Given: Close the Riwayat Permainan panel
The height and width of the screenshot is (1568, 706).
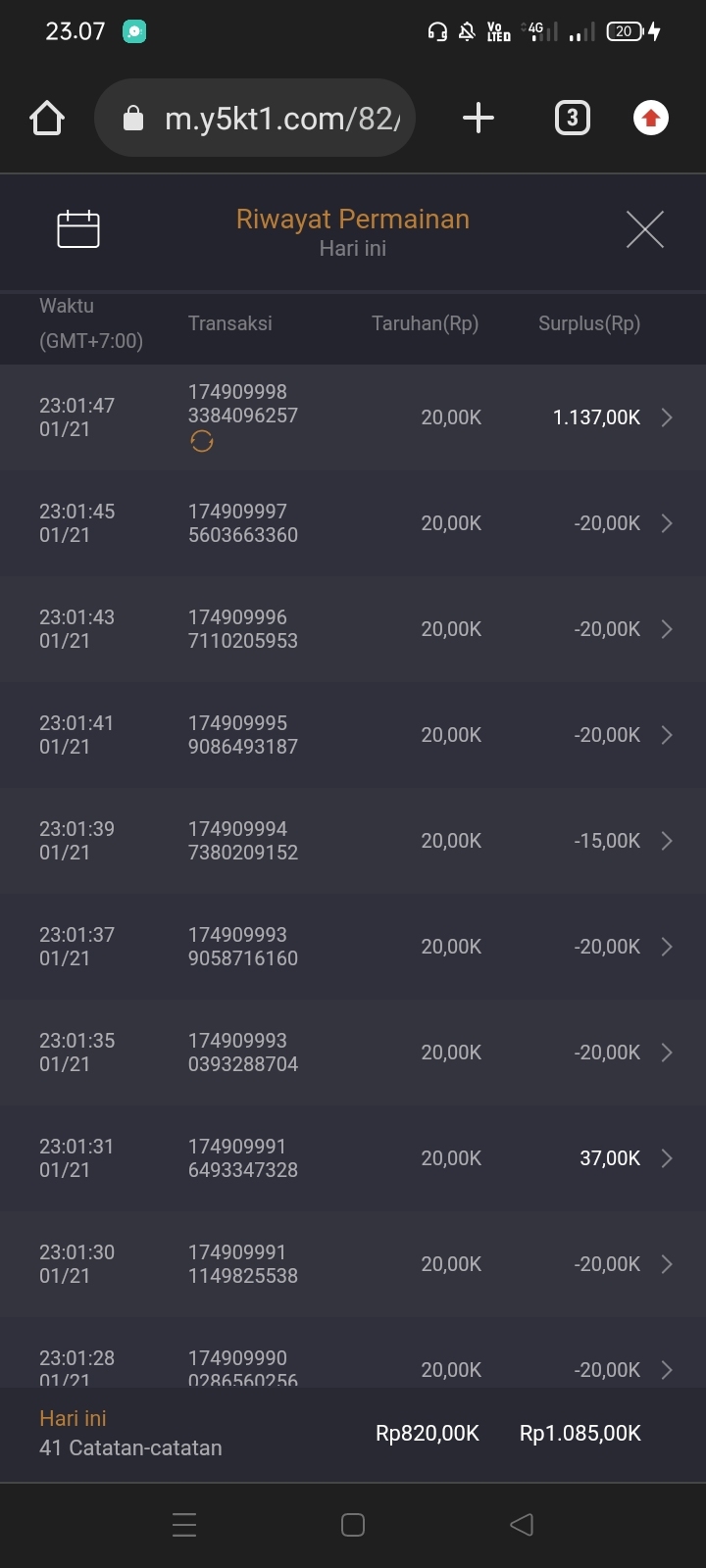Looking at the screenshot, I should (x=644, y=229).
